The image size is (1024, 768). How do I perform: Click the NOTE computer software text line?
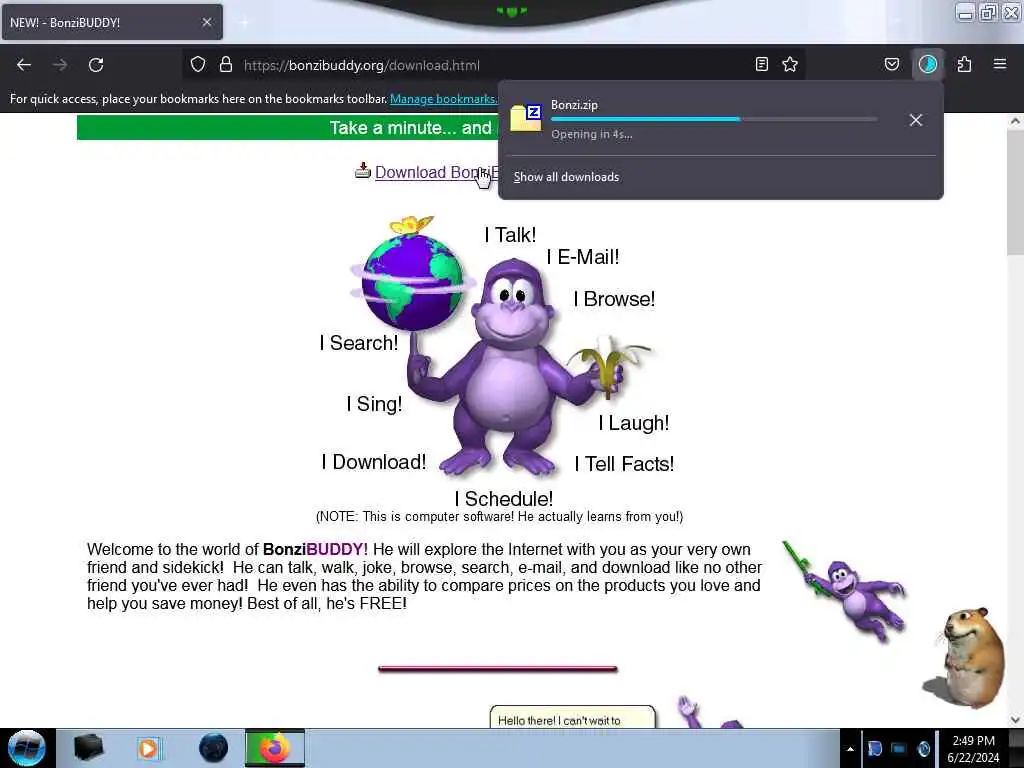click(499, 517)
